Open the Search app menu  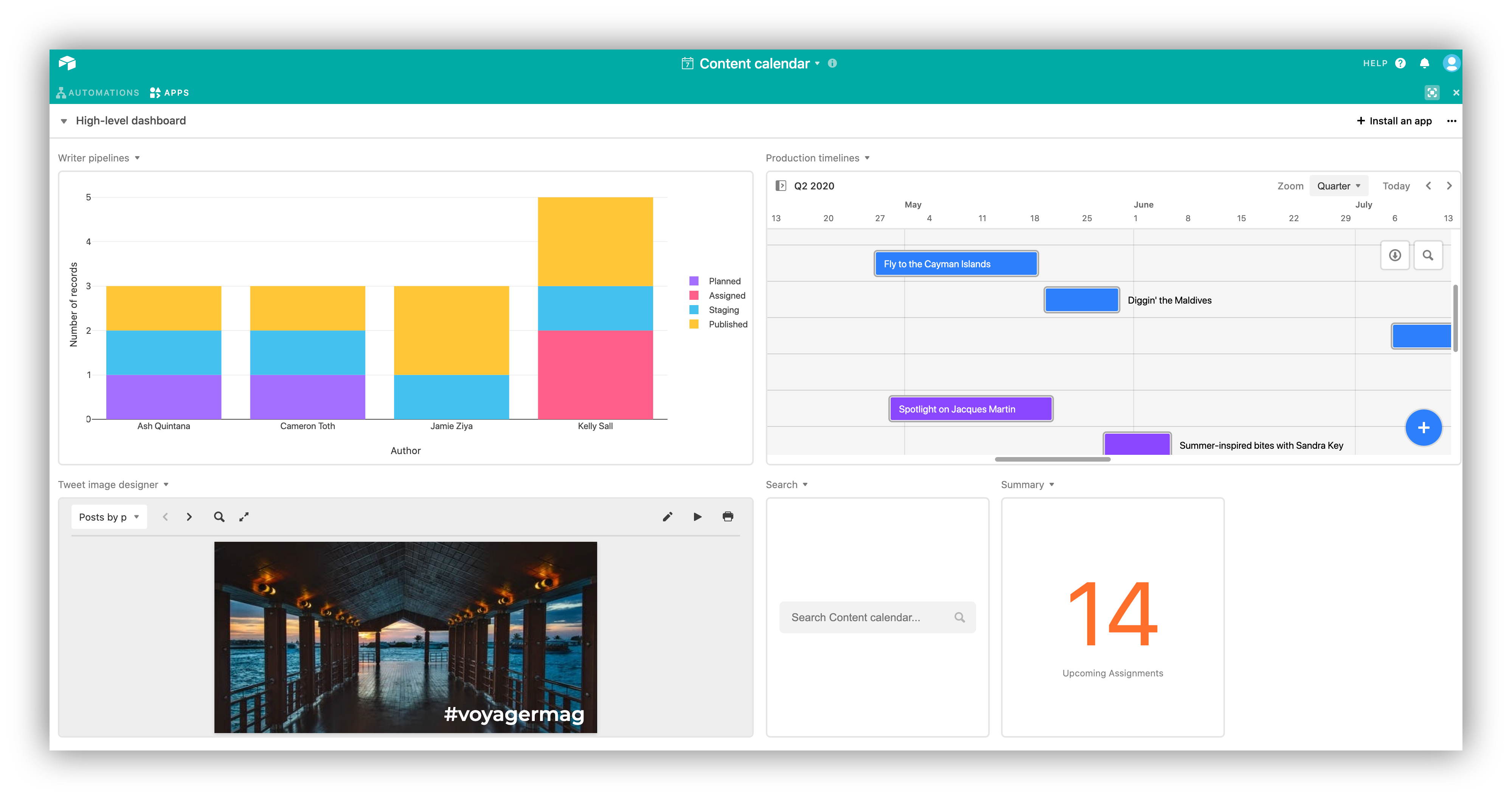(x=805, y=484)
